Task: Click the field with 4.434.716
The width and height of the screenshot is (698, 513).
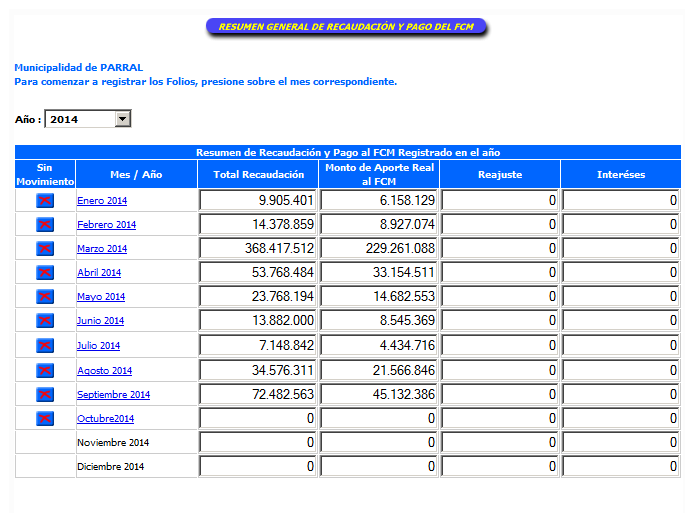Action: point(379,346)
